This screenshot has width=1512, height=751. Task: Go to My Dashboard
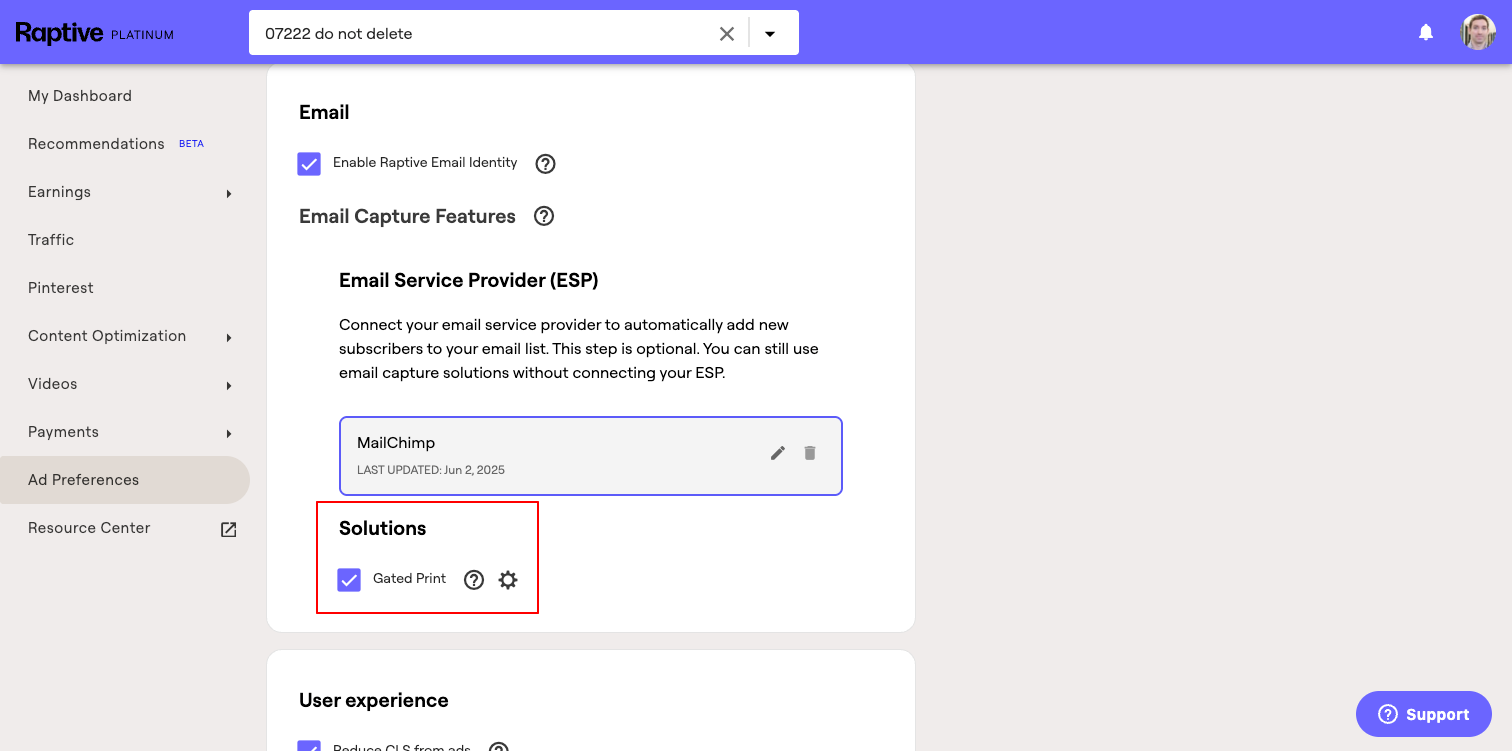pos(80,96)
